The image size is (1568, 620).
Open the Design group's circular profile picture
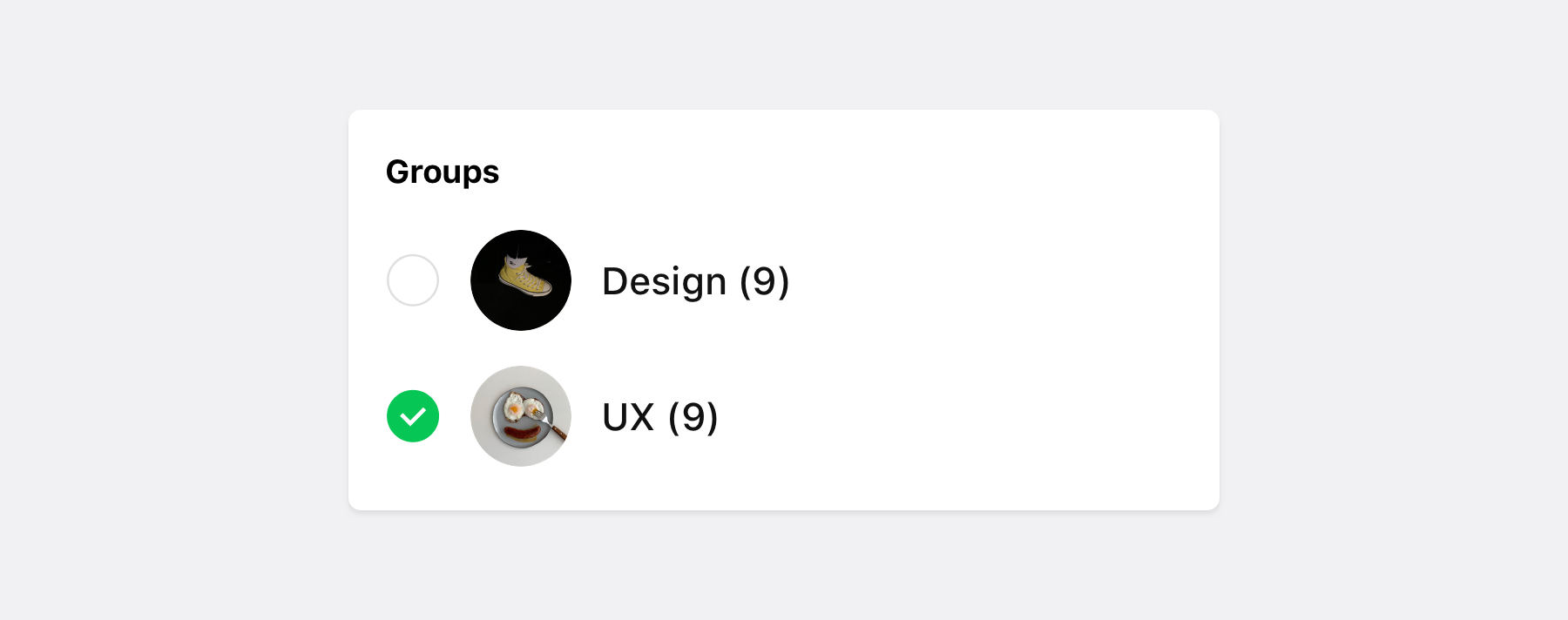[521, 280]
